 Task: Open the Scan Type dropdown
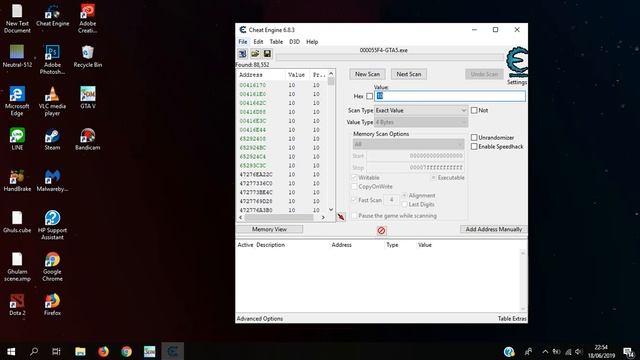(421, 111)
